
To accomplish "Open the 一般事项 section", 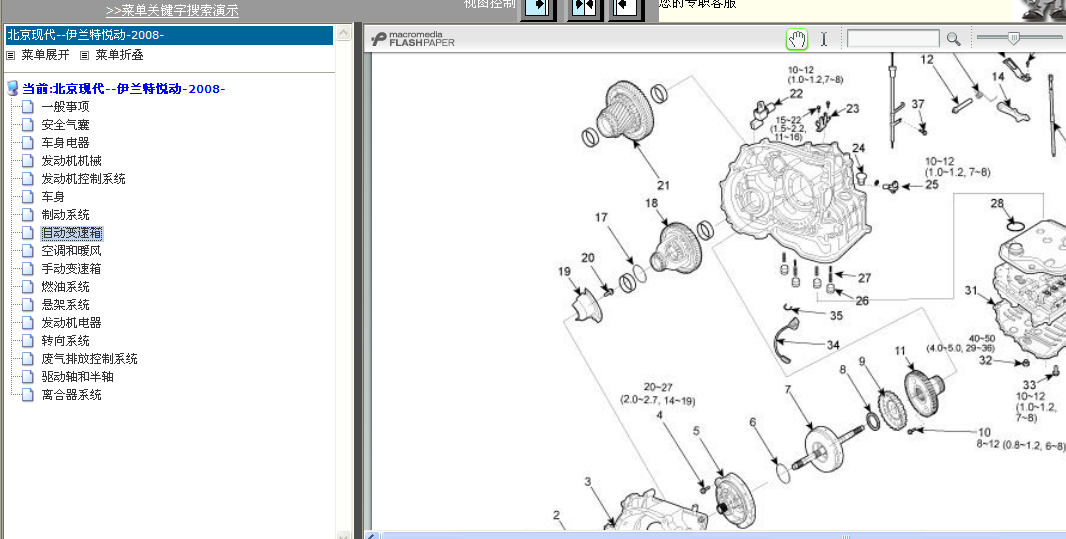I will pos(65,107).
